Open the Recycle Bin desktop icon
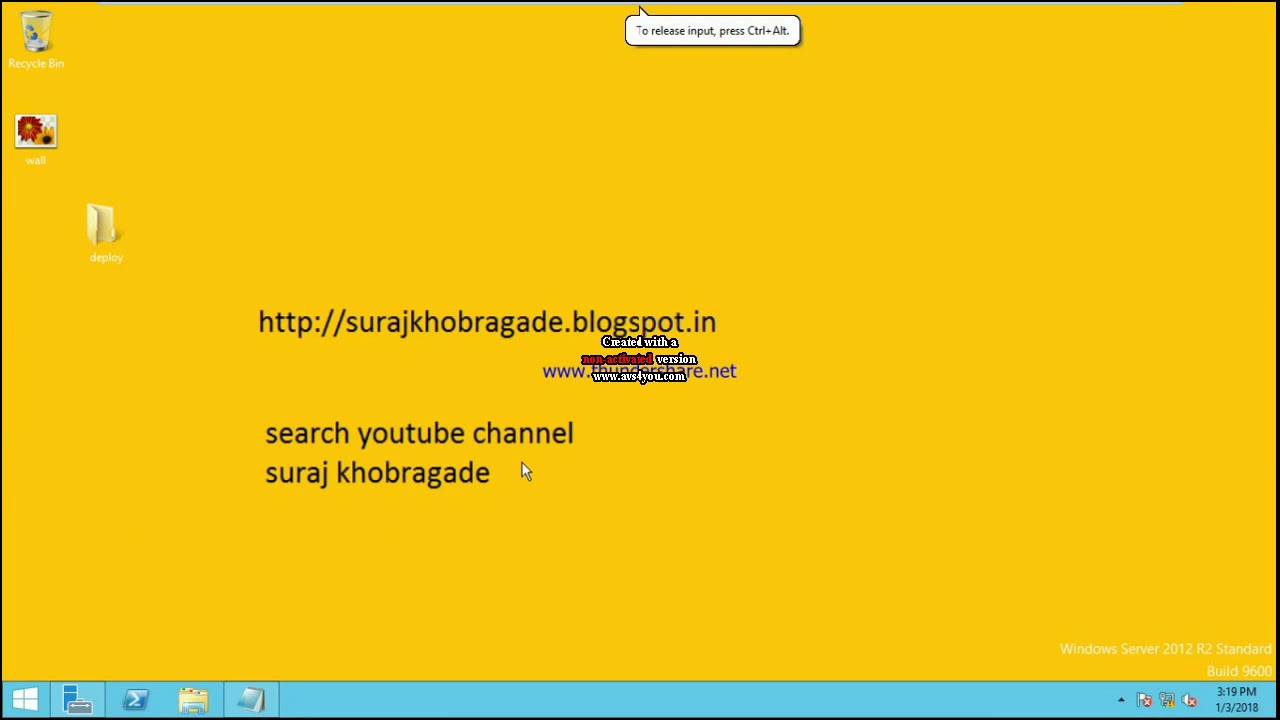Viewport: 1280px width, 720px height. (x=36, y=40)
